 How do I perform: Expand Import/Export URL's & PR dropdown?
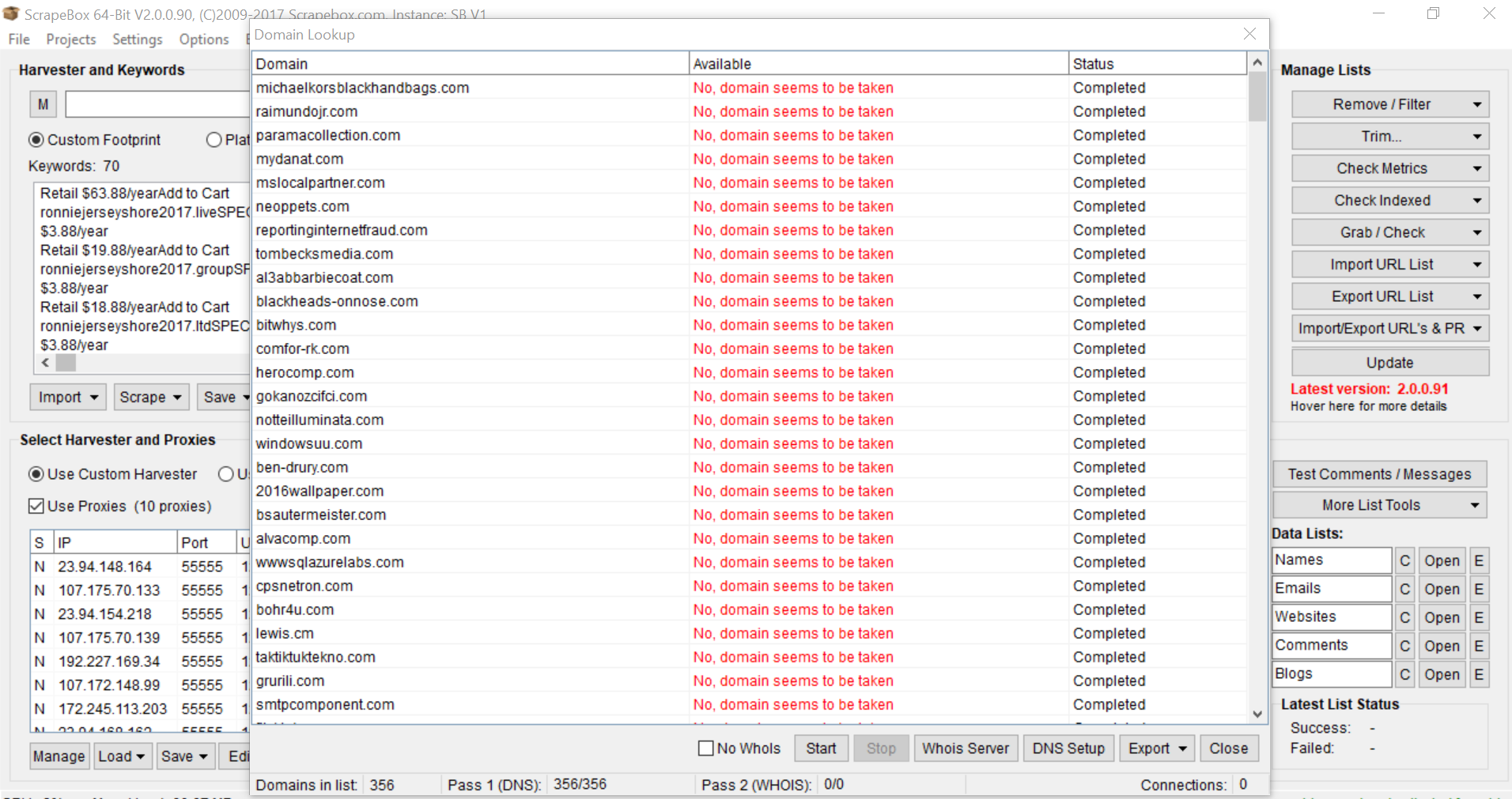(1390, 329)
